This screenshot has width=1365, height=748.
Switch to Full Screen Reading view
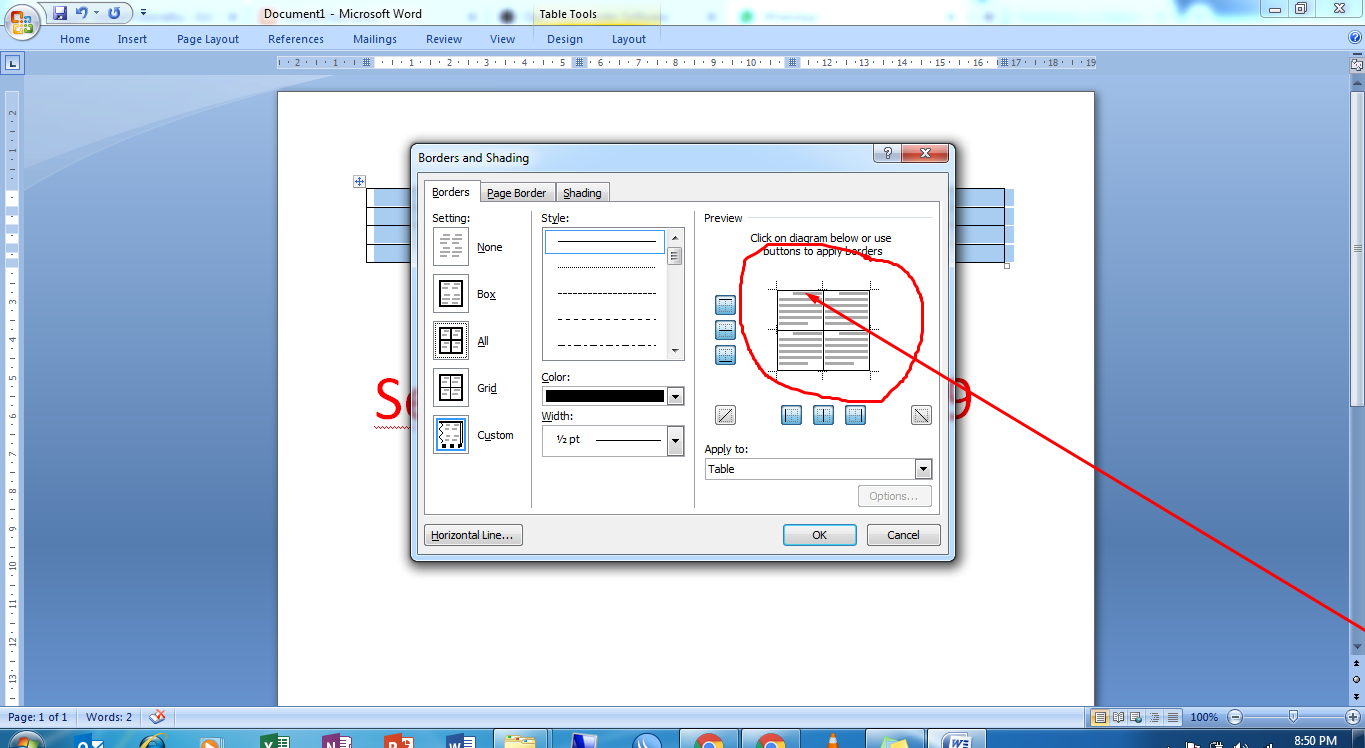(1118, 717)
